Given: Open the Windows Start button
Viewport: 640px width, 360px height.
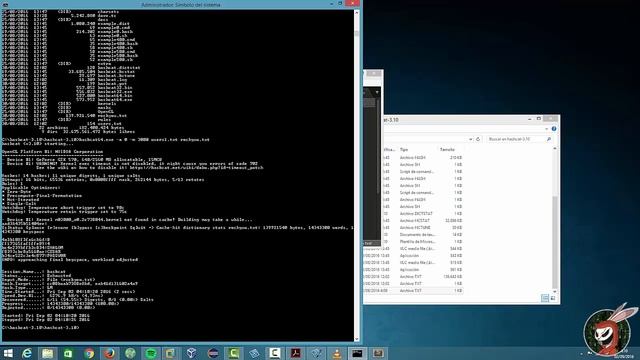Looking at the screenshot, I should click(x=8, y=353).
